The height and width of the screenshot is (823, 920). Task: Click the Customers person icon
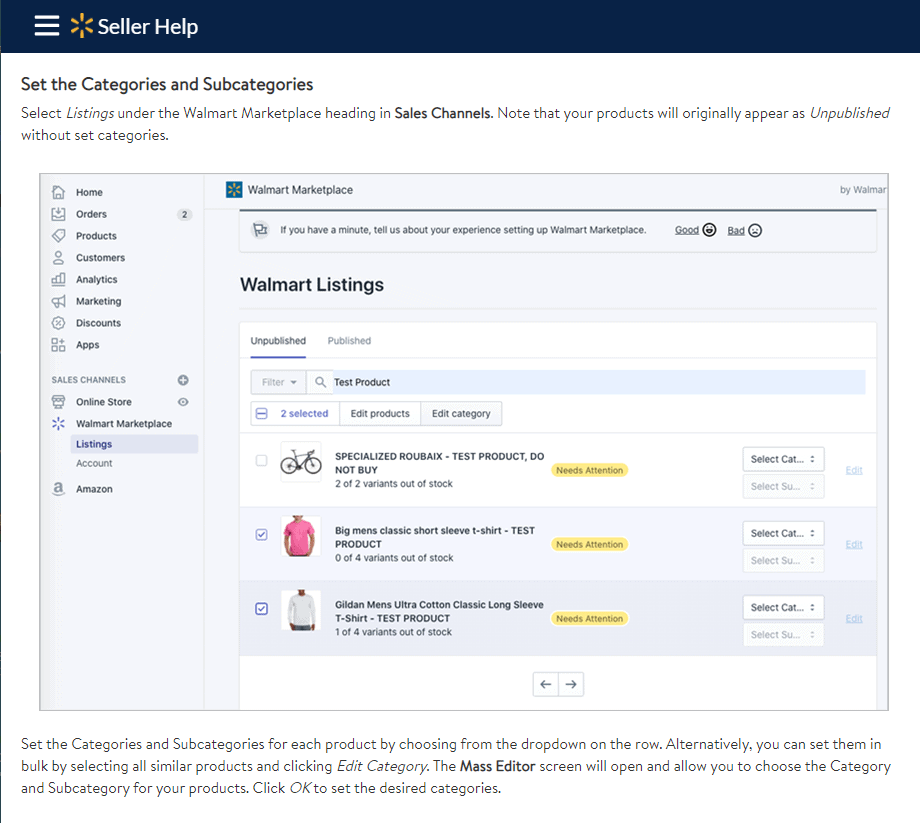[x=58, y=257]
